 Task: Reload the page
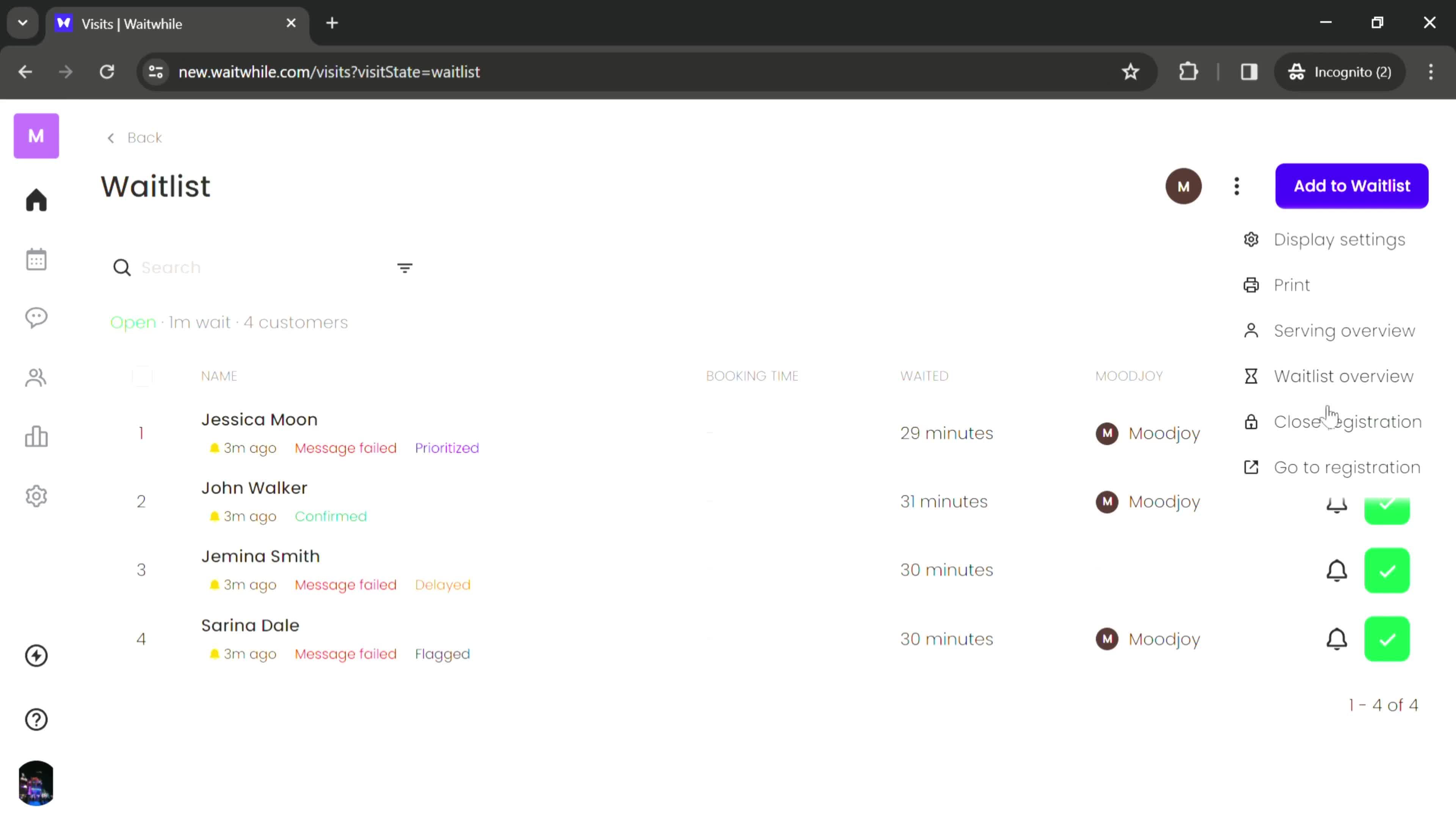pyautogui.click(x=107, y=72)
